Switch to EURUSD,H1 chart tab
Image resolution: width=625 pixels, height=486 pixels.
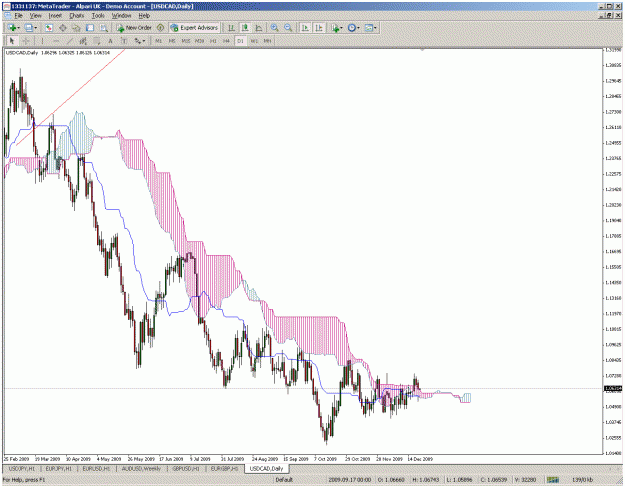(x=96, y=468)
